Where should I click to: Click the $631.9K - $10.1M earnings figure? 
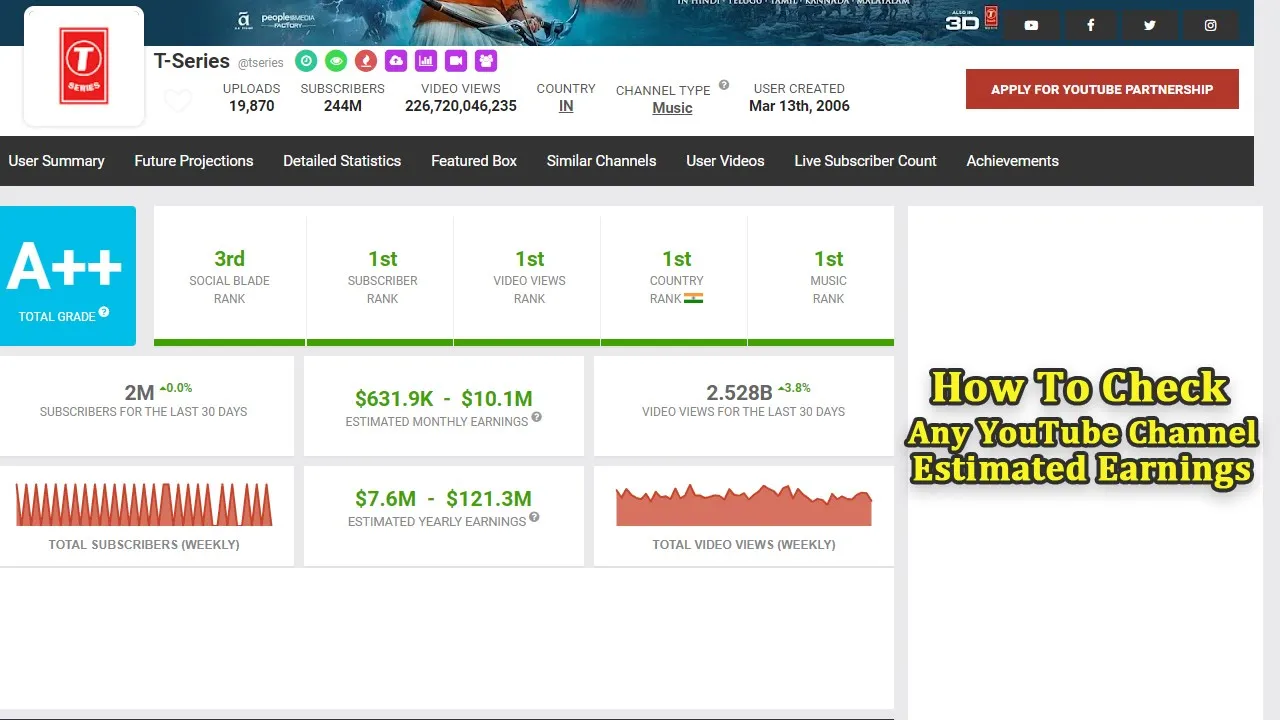pyautogui.click(x=444, y=399)
